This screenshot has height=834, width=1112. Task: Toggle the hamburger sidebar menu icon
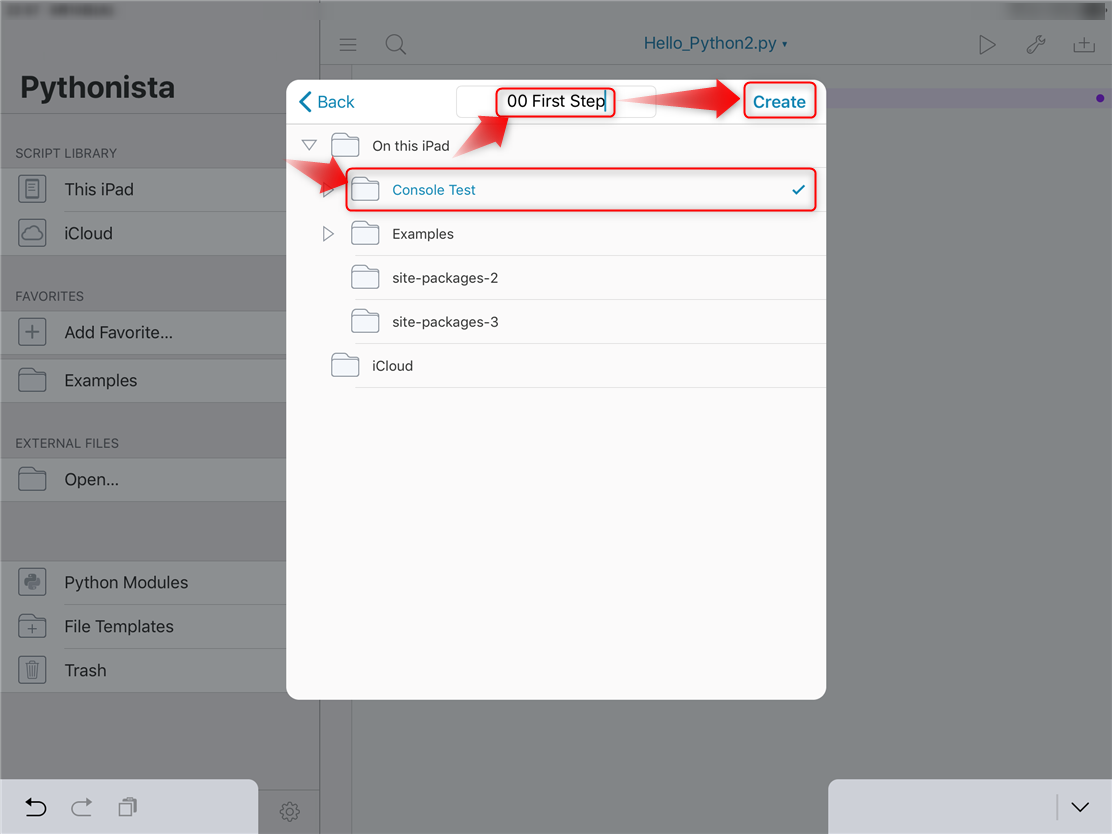point(348,45)
